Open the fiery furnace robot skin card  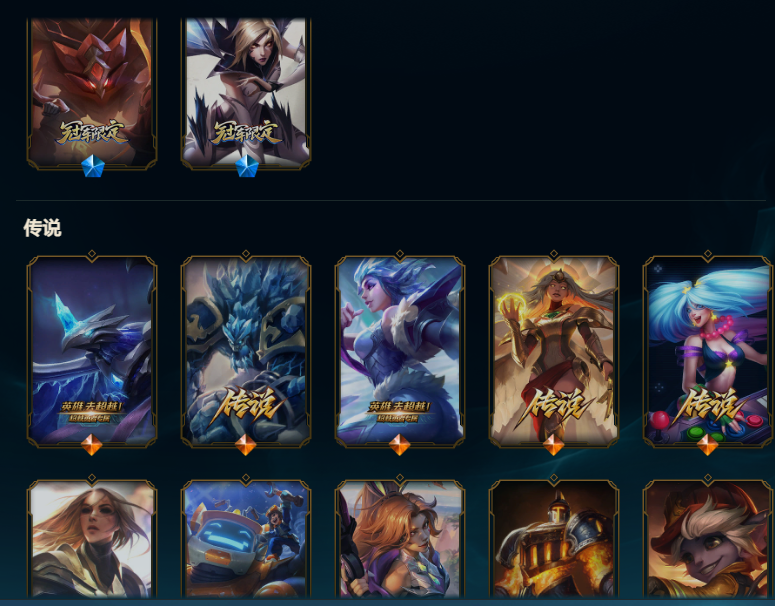554,539
